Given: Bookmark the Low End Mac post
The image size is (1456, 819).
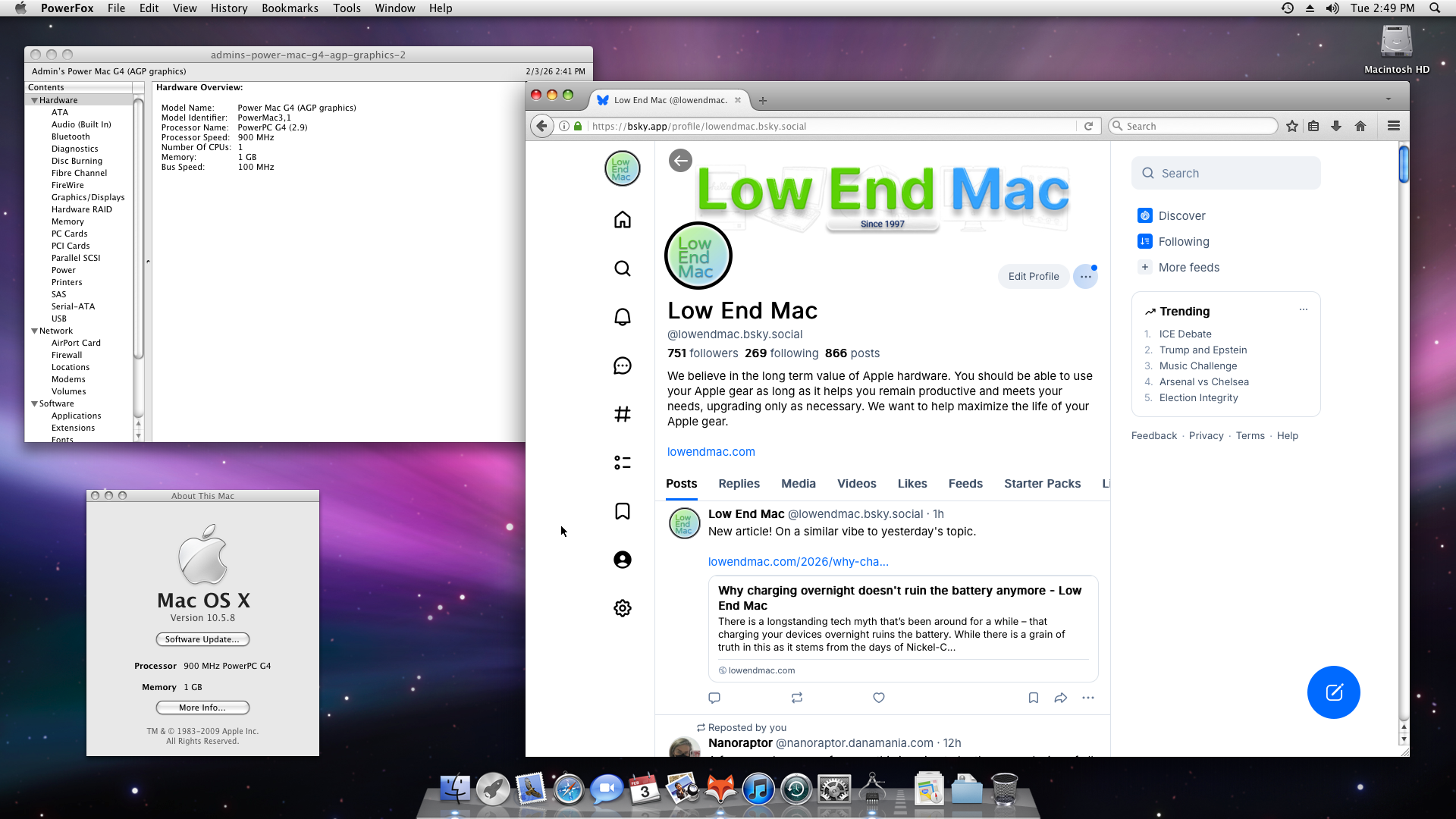Looking at the screenshot, I should pyautogui.click(x=1033, y=698).
